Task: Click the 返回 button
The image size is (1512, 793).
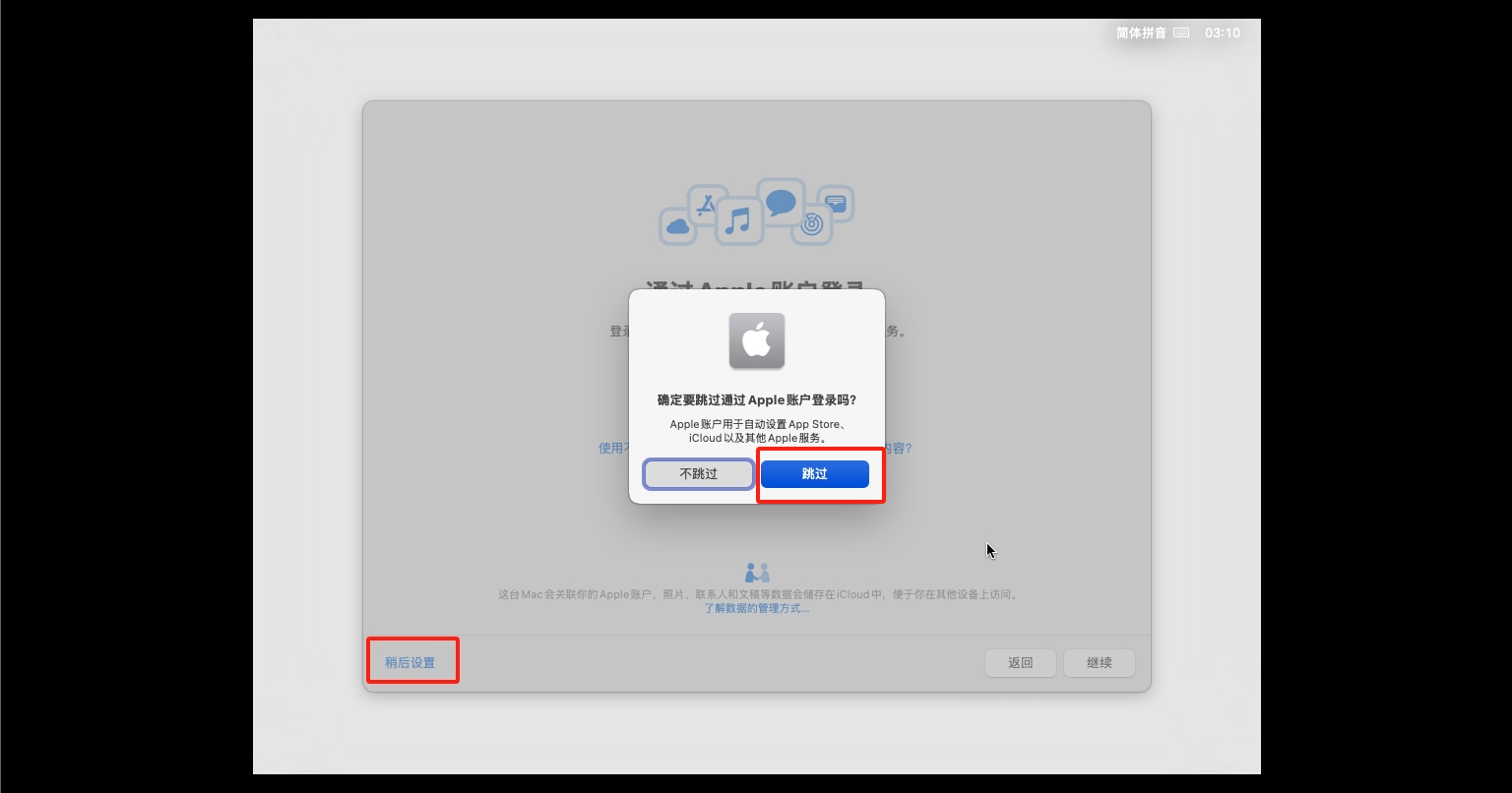Action: [1021, 663]
